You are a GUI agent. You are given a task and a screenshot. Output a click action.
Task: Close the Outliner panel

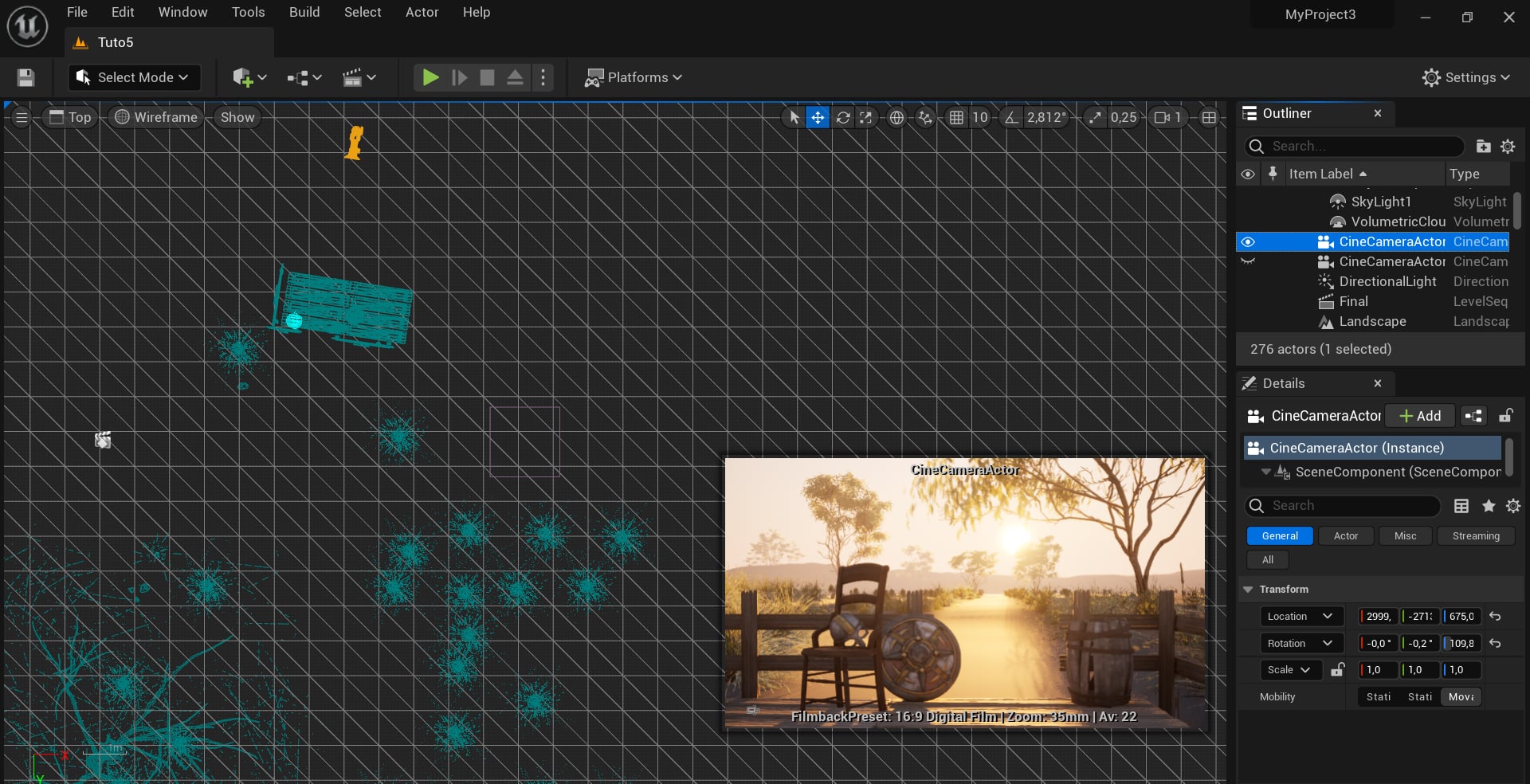point(1378,113)
